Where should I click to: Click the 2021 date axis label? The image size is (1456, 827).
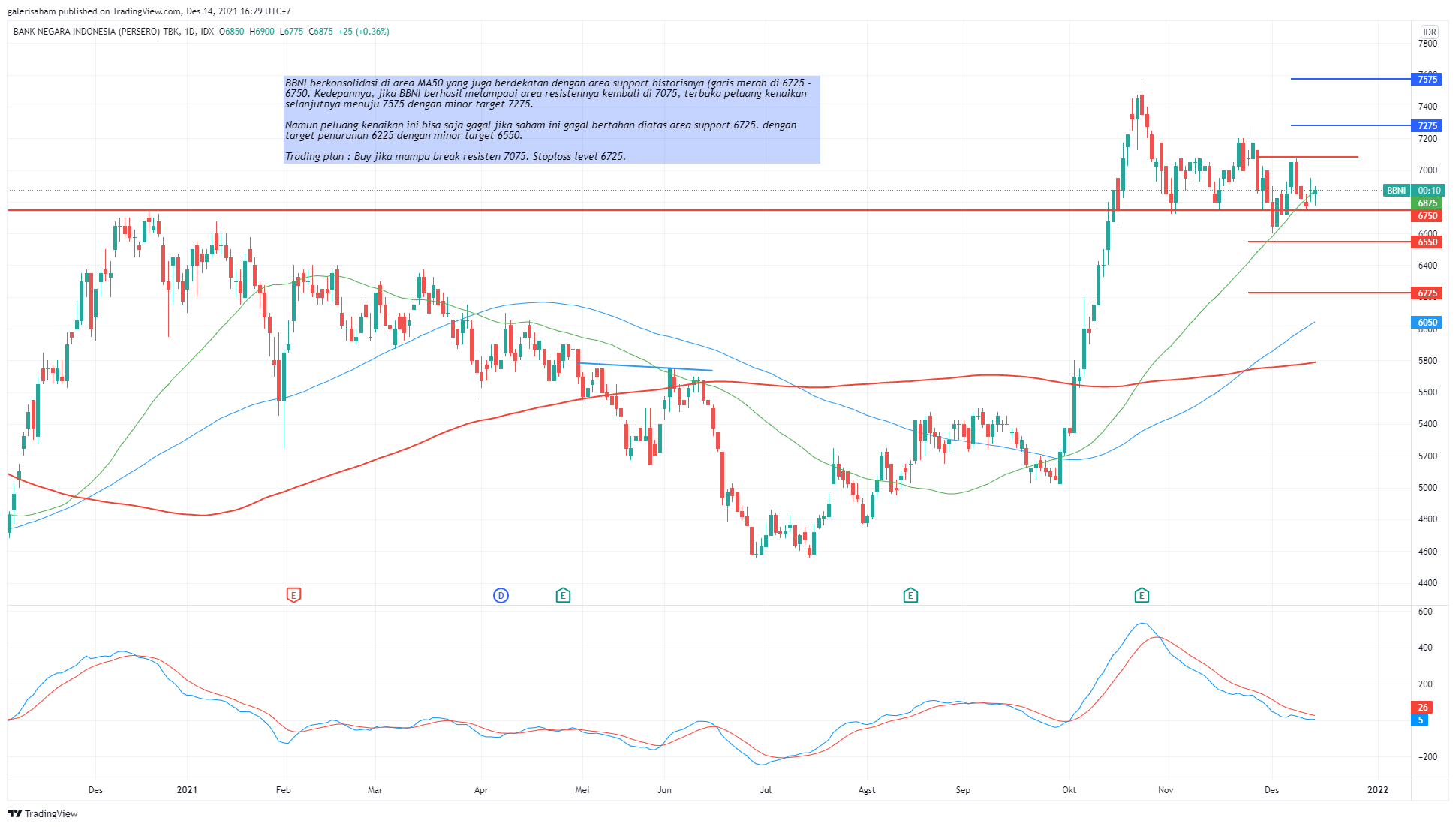pos(187,789)
